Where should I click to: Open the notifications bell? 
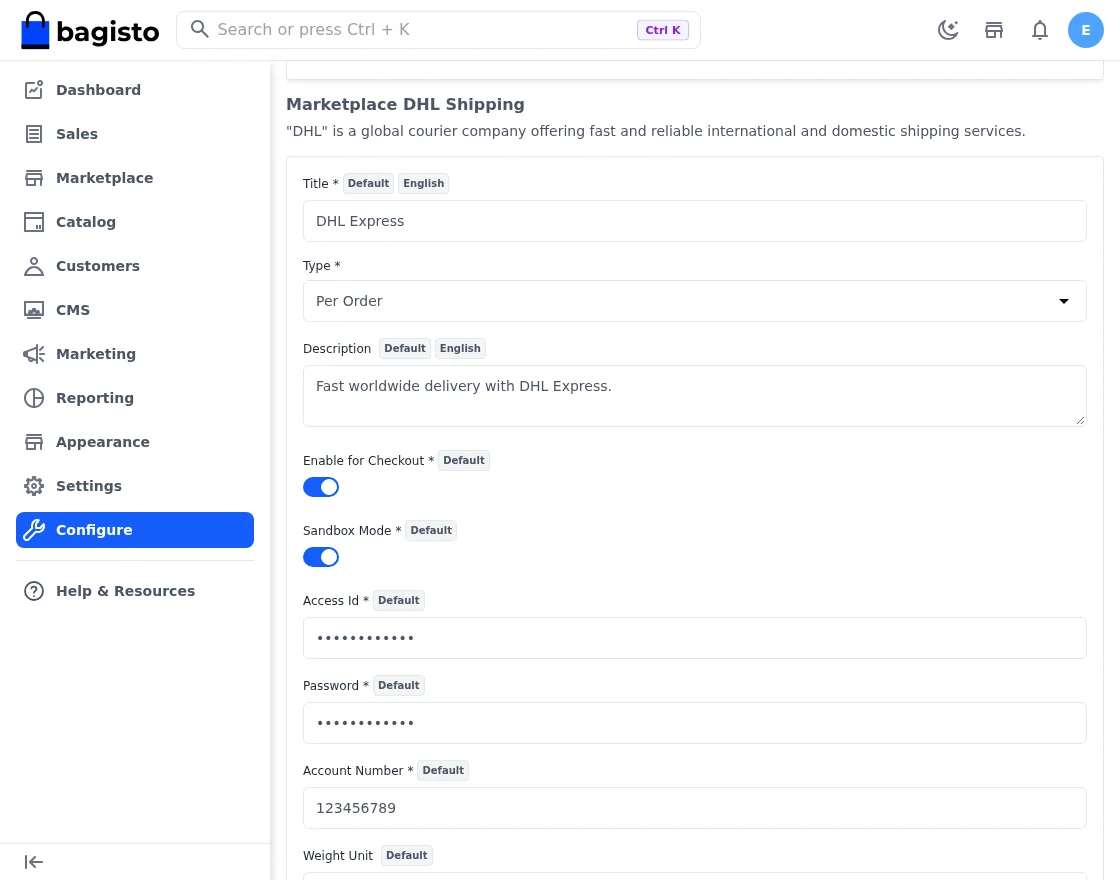coord(1040,30)
